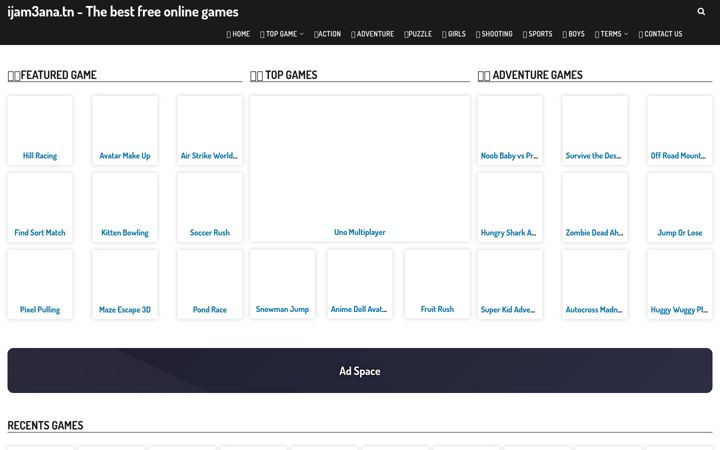Viewport: 720px width, 450px height.
Task: Open the Action category
Action: (x=327, y=34)
